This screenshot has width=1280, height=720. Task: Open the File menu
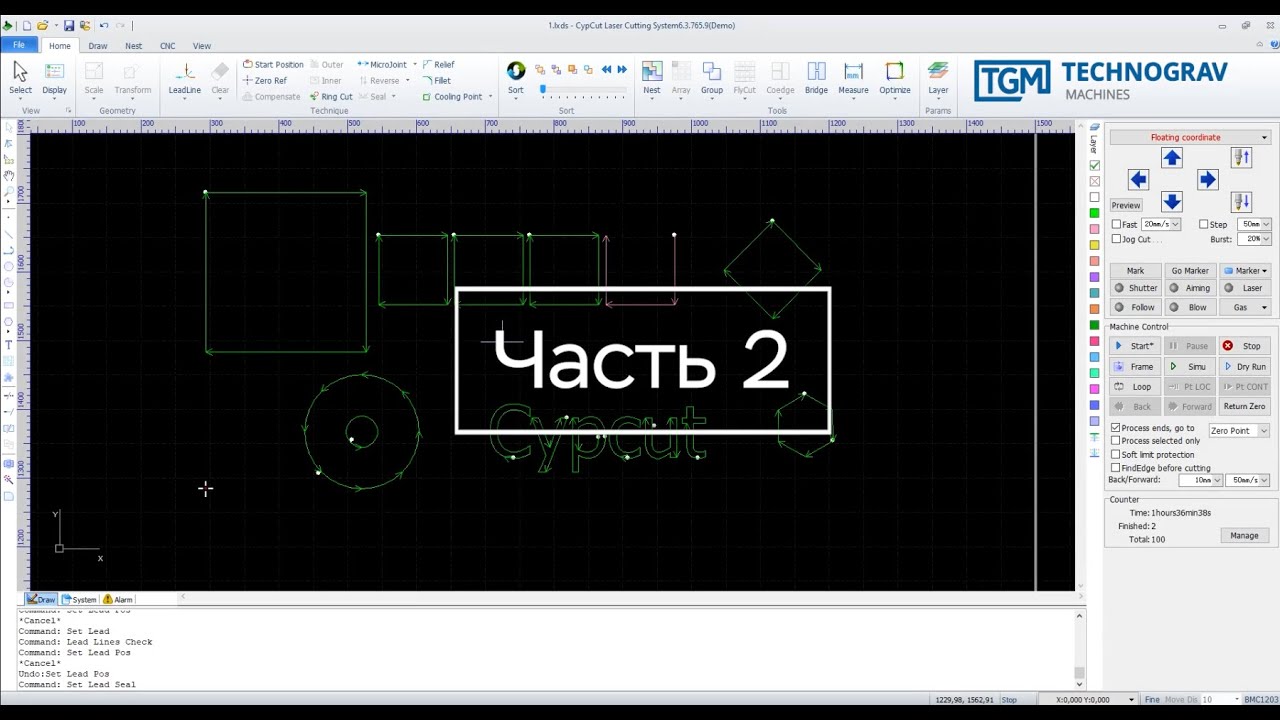19,45
